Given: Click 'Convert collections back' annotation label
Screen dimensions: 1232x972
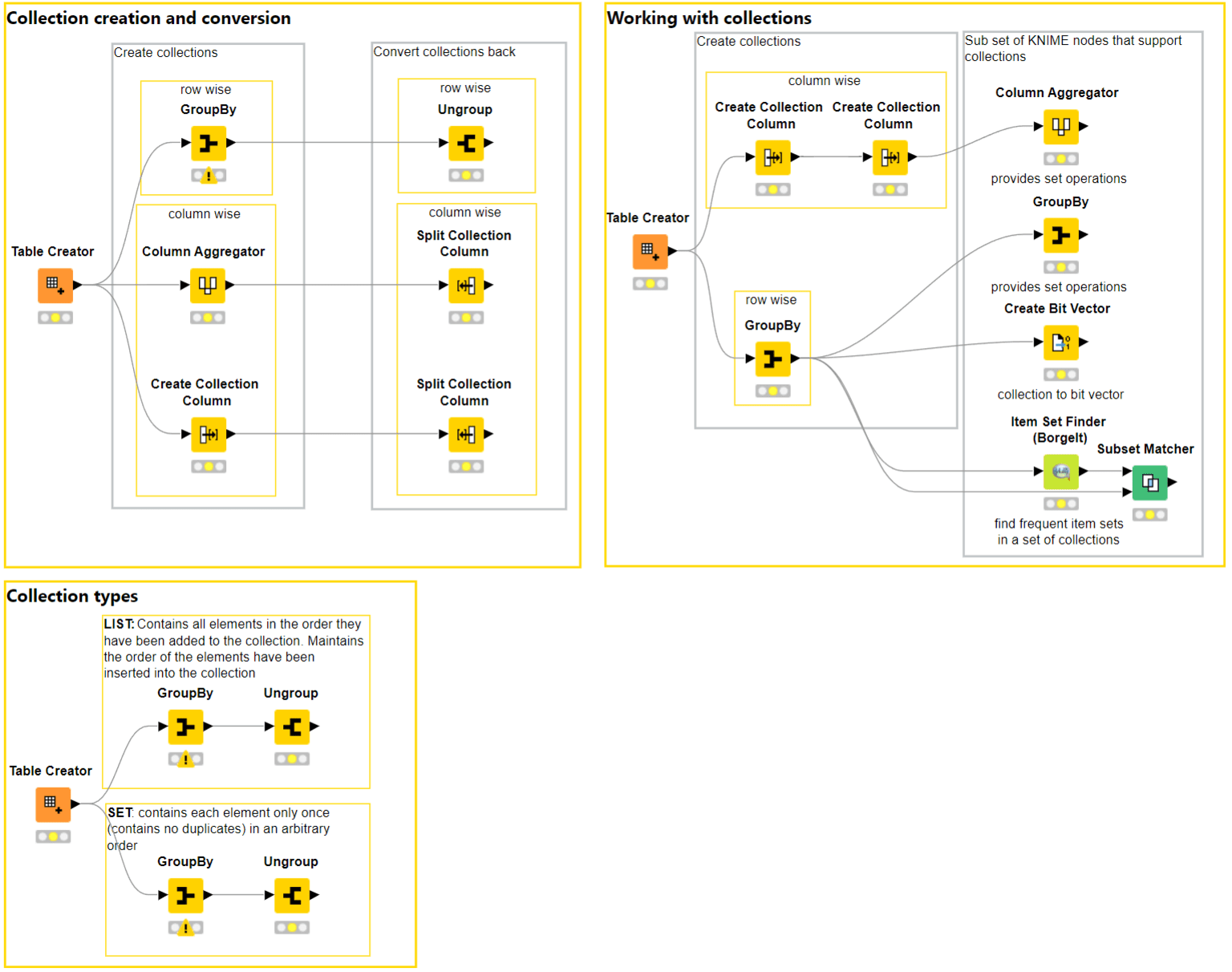Looking at the screenshot, I should [444, 51].
